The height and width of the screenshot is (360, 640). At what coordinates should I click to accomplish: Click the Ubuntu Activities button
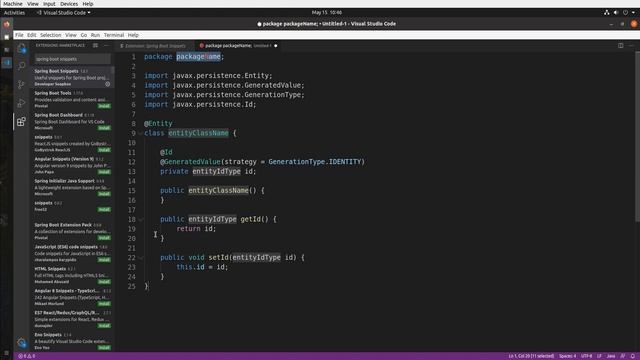click(14, 13)
